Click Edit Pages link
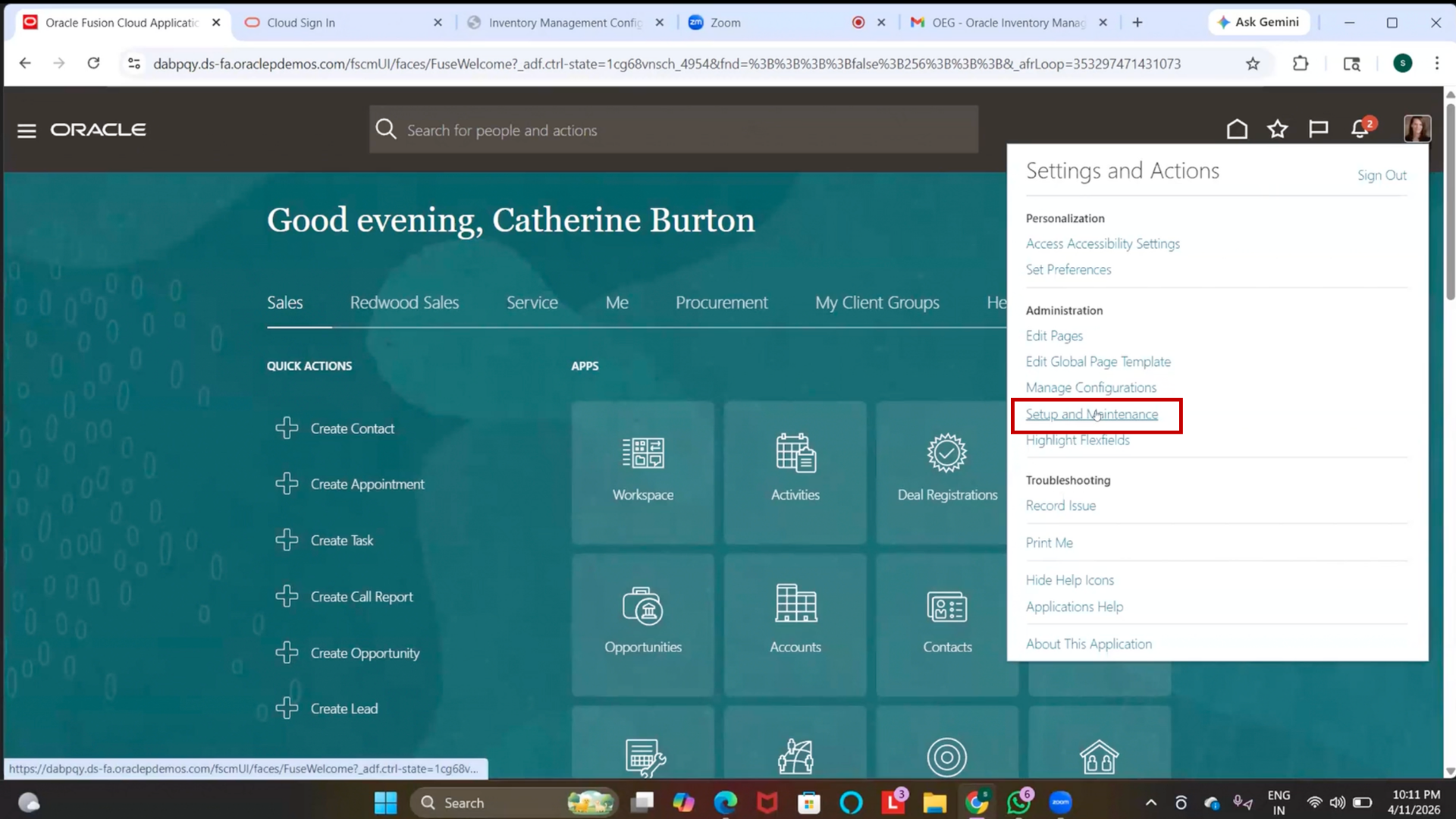This screenshot has height=819, width=1456. (x=1054, y=335)
